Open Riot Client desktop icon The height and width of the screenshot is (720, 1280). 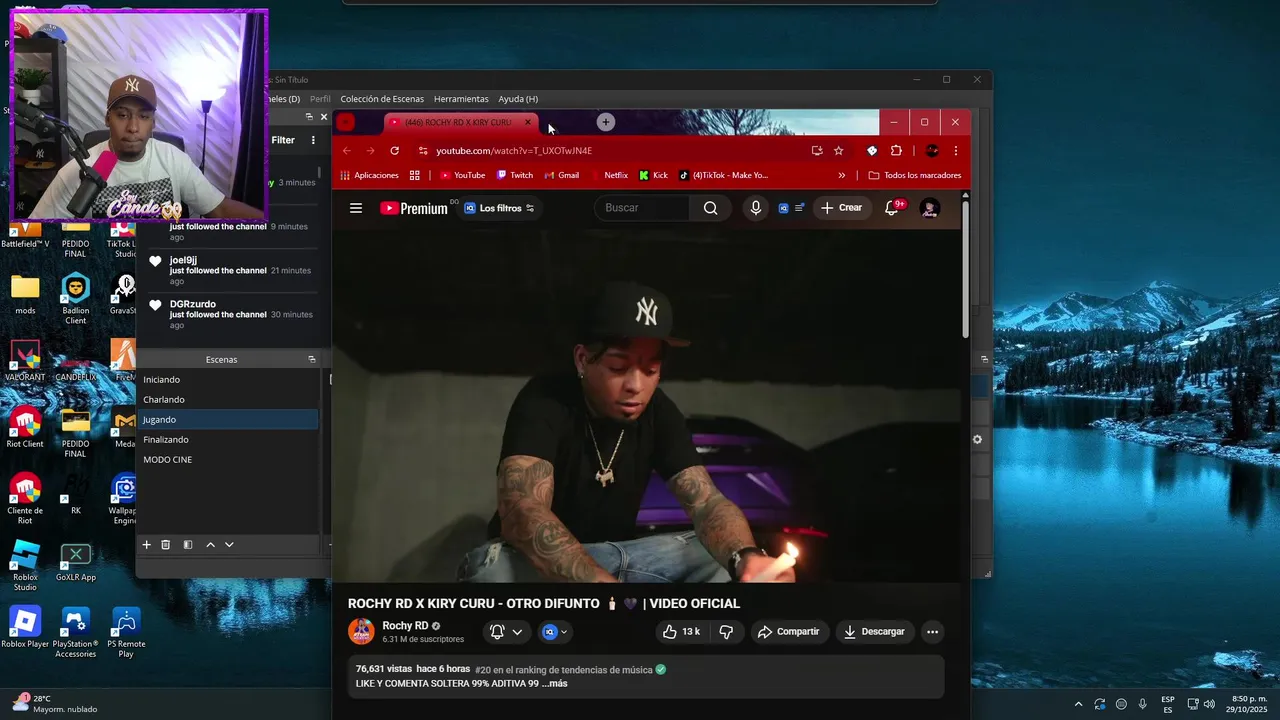25,428
